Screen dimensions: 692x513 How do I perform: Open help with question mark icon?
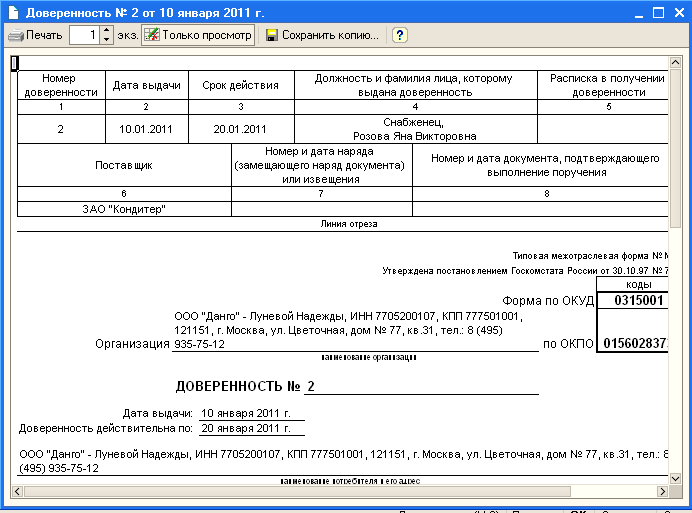[399, 35]
